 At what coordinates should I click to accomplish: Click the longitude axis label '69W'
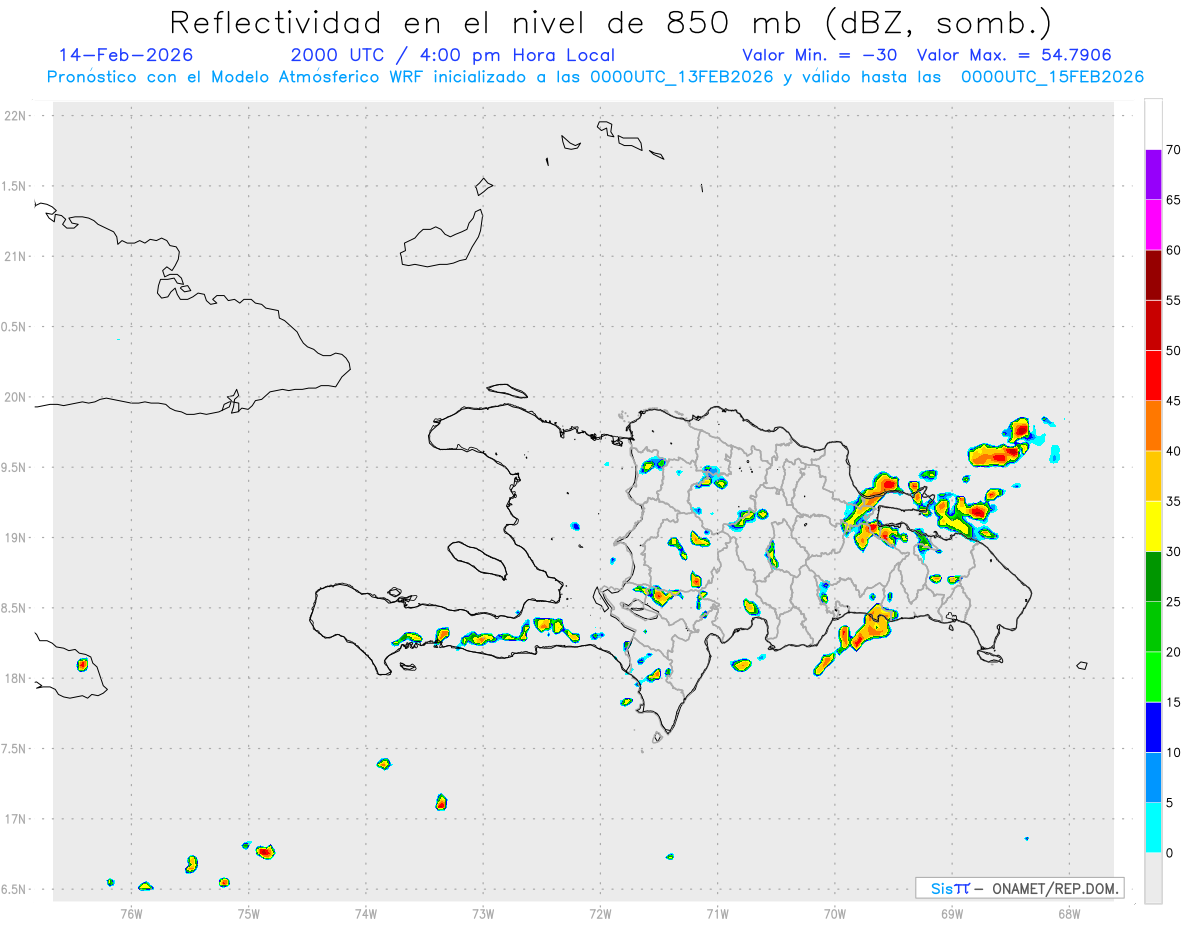point(952,913)
